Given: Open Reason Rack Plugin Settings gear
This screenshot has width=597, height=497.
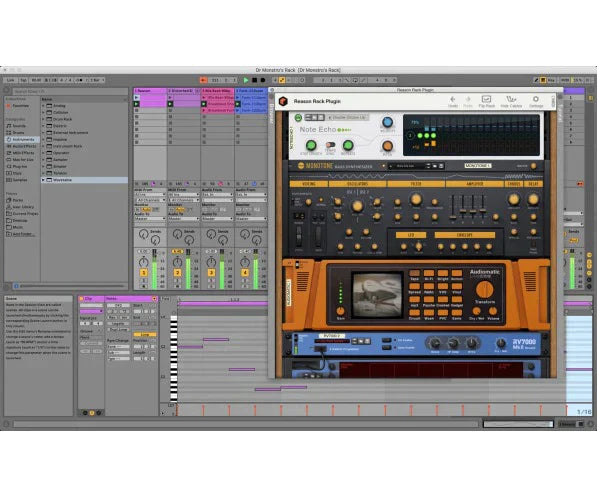Looking at the screenshot, I should [x=535, y=99].
